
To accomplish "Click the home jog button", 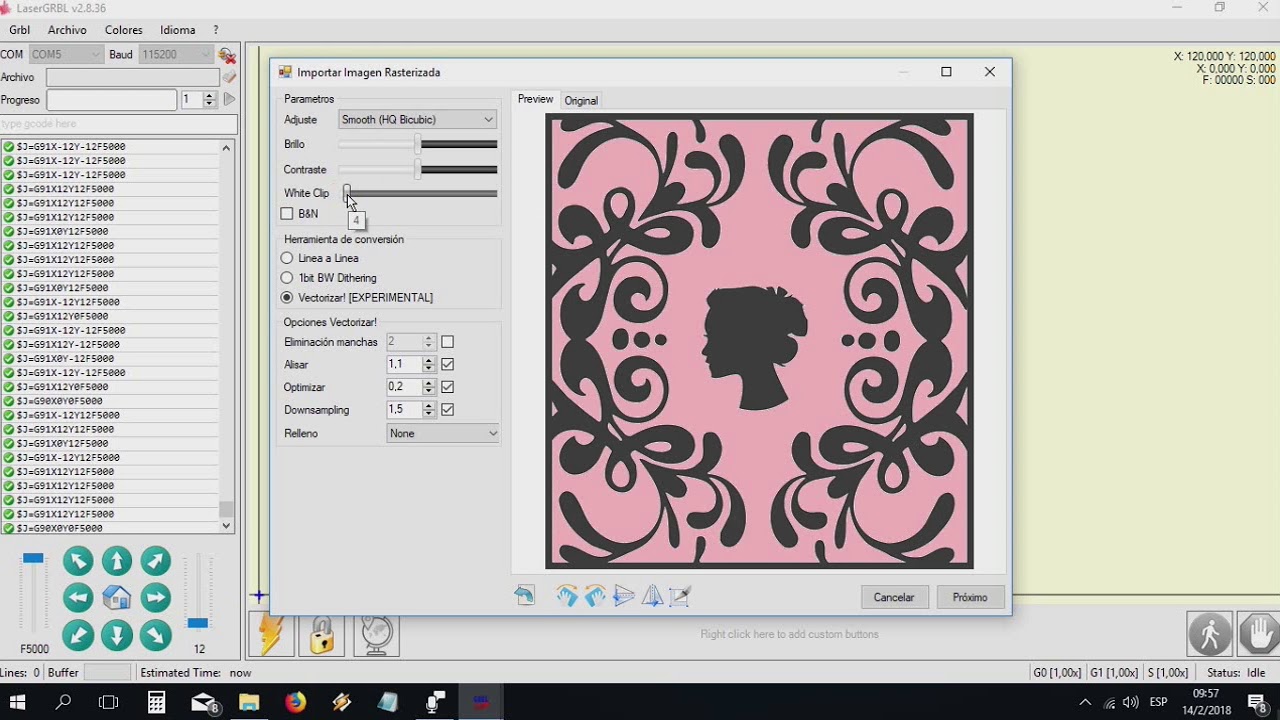I will (x=117, y=598).
